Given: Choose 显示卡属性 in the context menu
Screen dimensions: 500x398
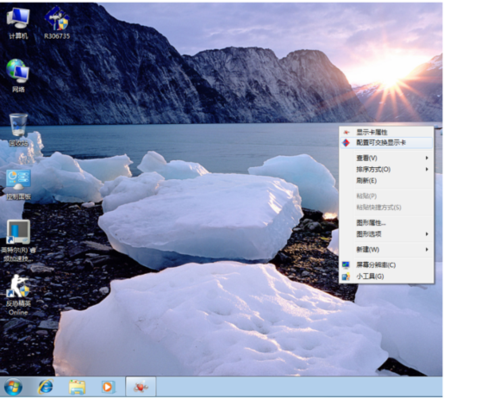Looking at the screenshot, I should coord(386,132).
